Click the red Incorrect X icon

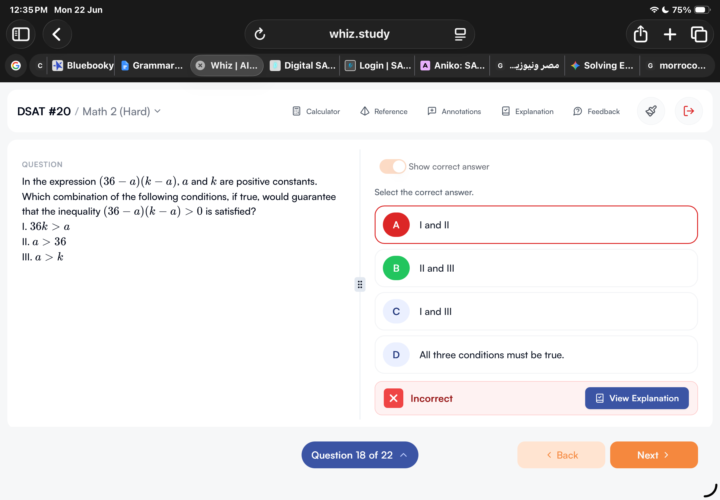coord(394,399)
